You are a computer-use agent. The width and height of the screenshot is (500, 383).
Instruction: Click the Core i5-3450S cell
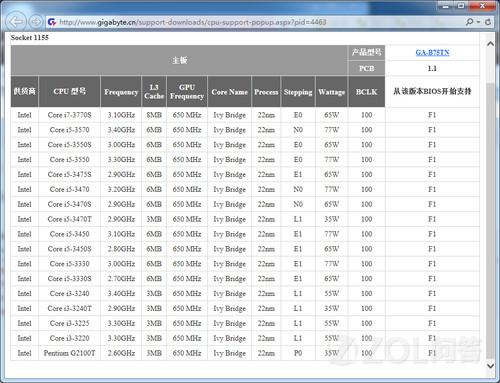69,249
